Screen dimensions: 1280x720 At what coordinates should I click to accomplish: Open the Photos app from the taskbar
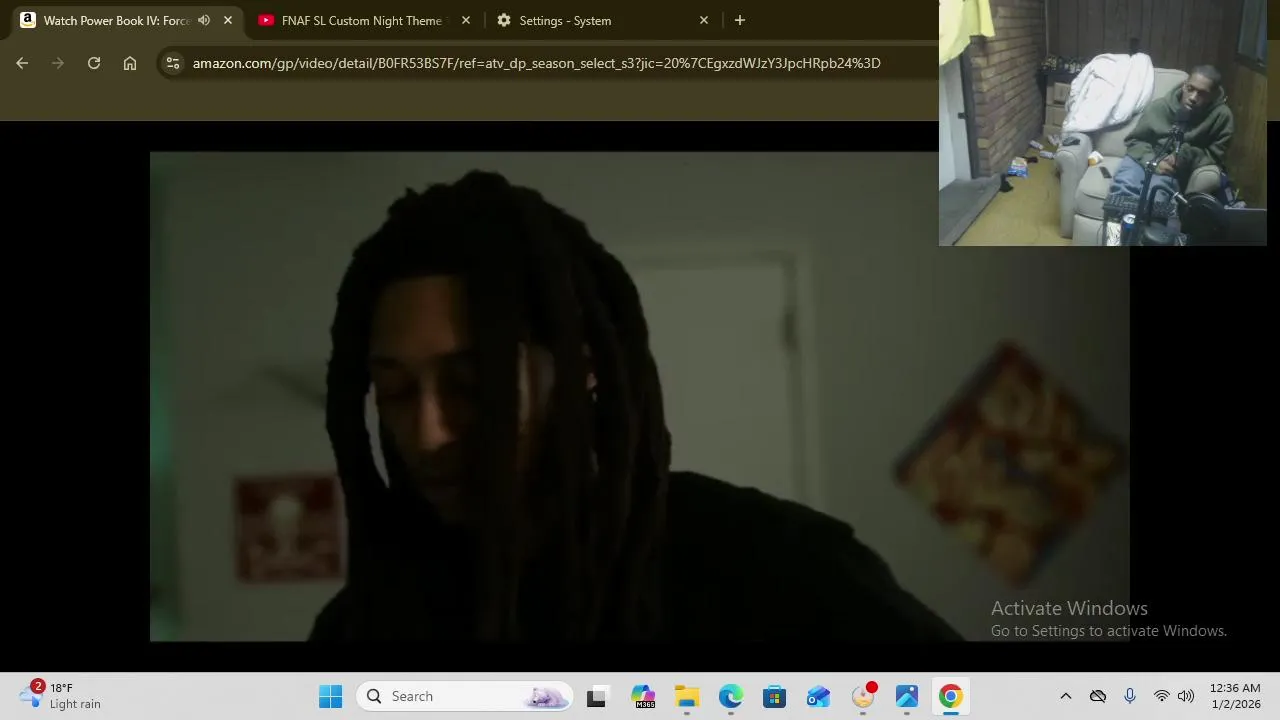907,696
